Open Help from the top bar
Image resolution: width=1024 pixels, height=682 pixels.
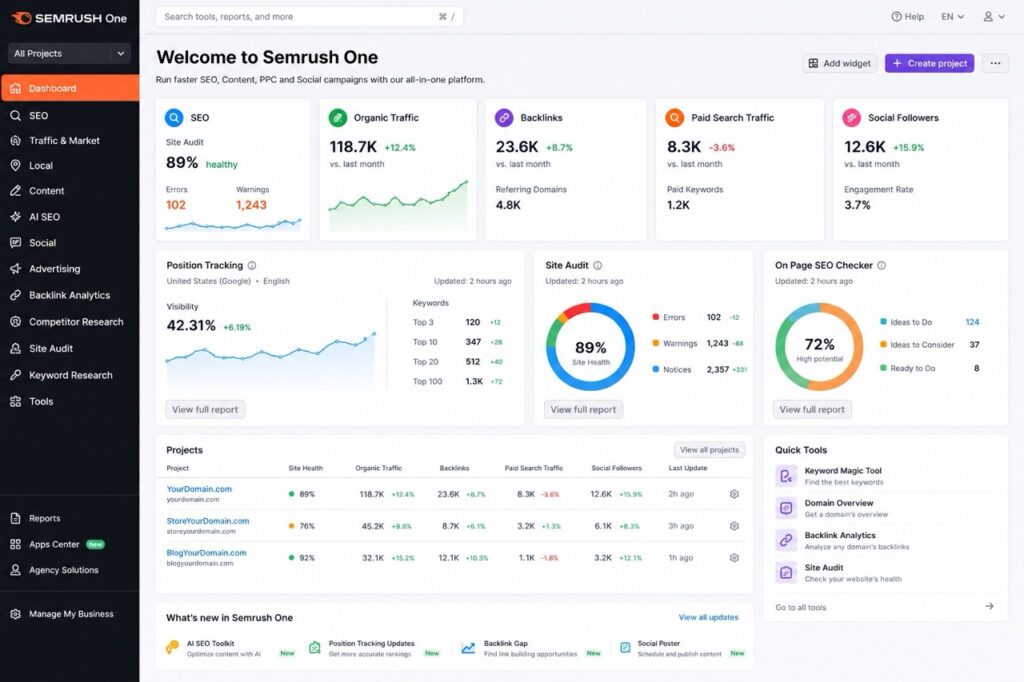point(908,16)
